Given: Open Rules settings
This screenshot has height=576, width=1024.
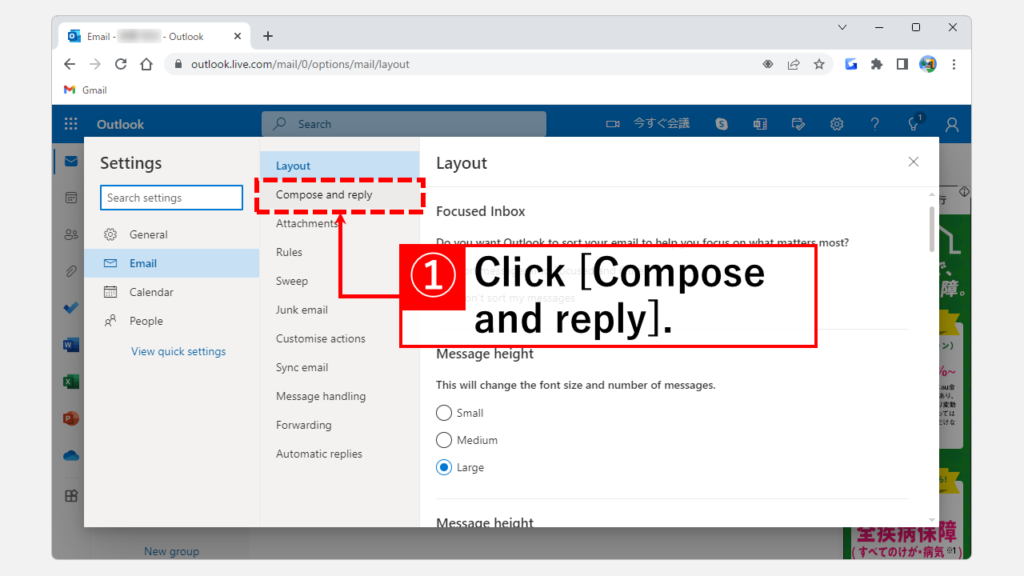Looking at the screenshot, I should click(x=340, y=252).
